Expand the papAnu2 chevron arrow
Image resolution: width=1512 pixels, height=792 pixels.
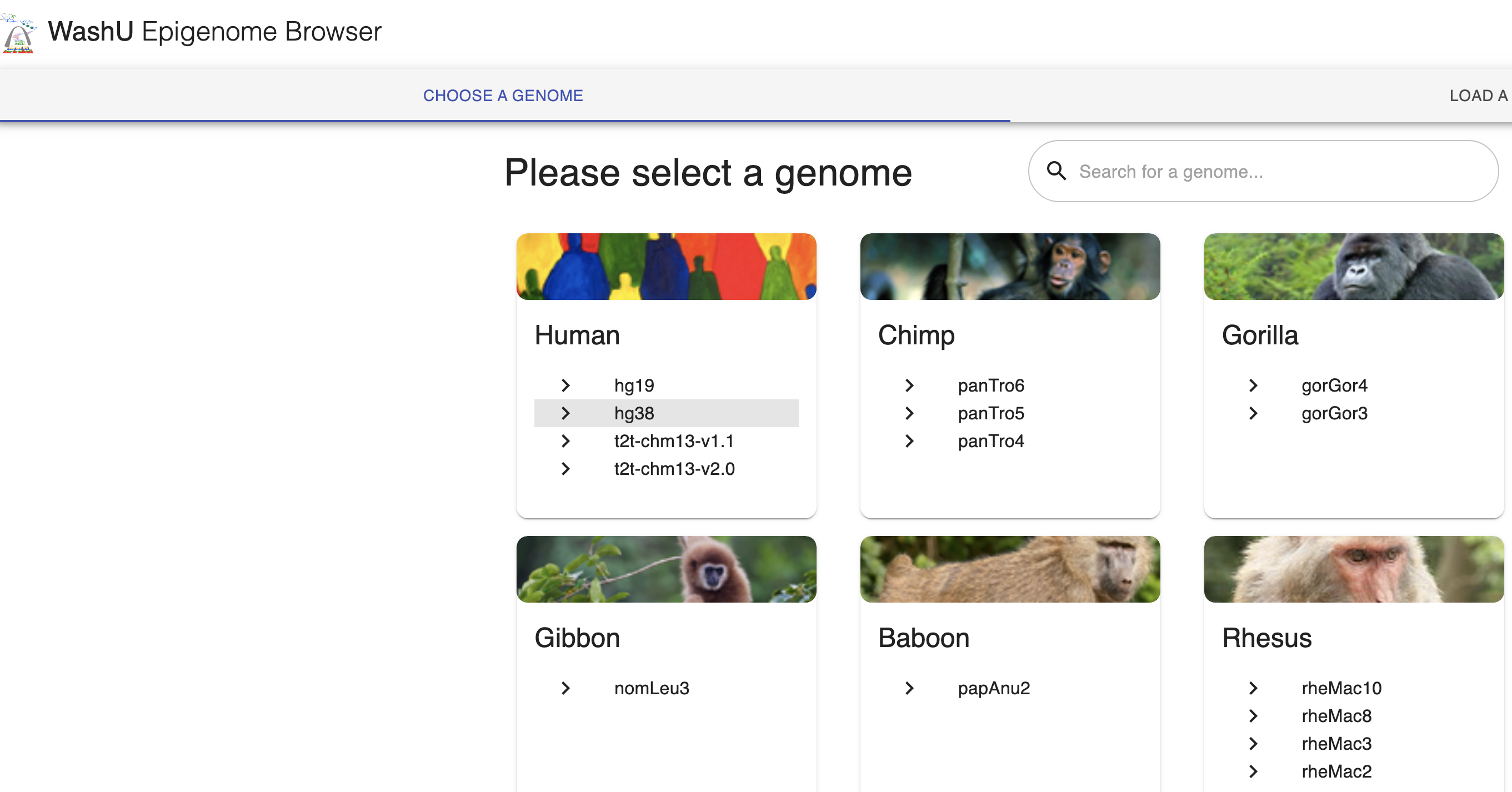(x=909, y=688)
